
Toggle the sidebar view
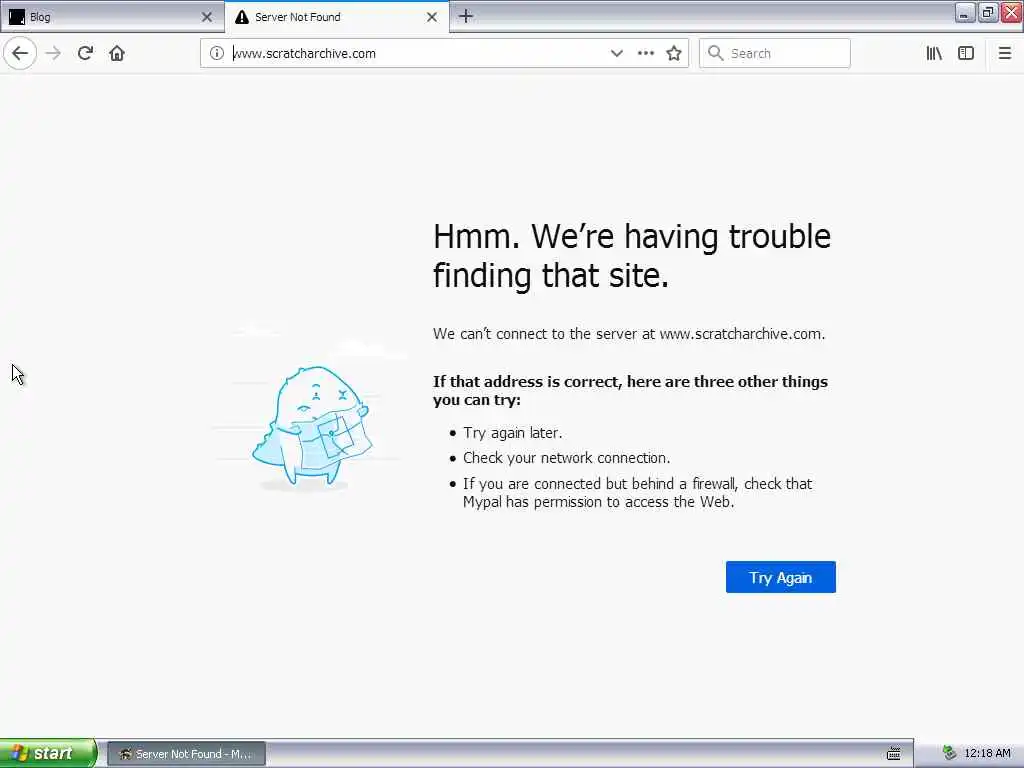click(966, 54)
